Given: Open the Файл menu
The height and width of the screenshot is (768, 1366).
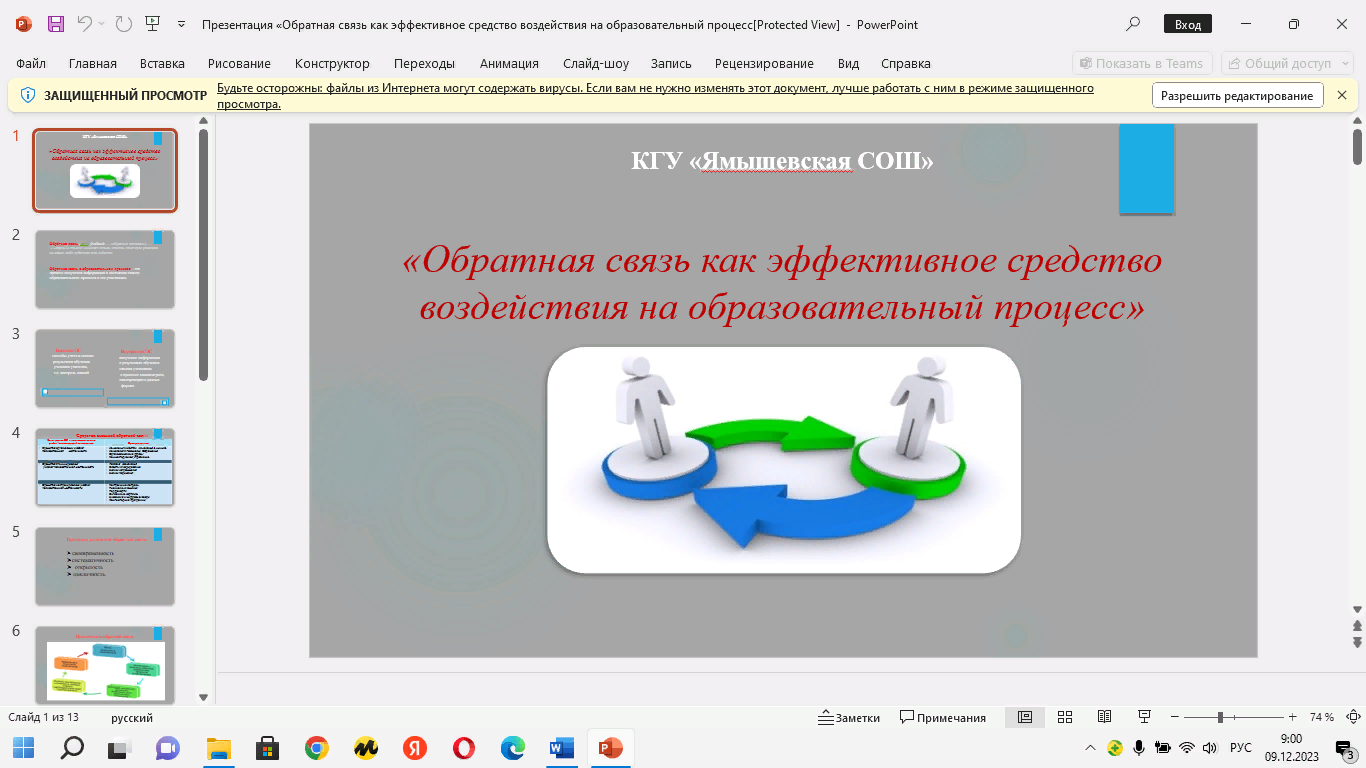Looking at the screenshot, I should coord(31,63).
